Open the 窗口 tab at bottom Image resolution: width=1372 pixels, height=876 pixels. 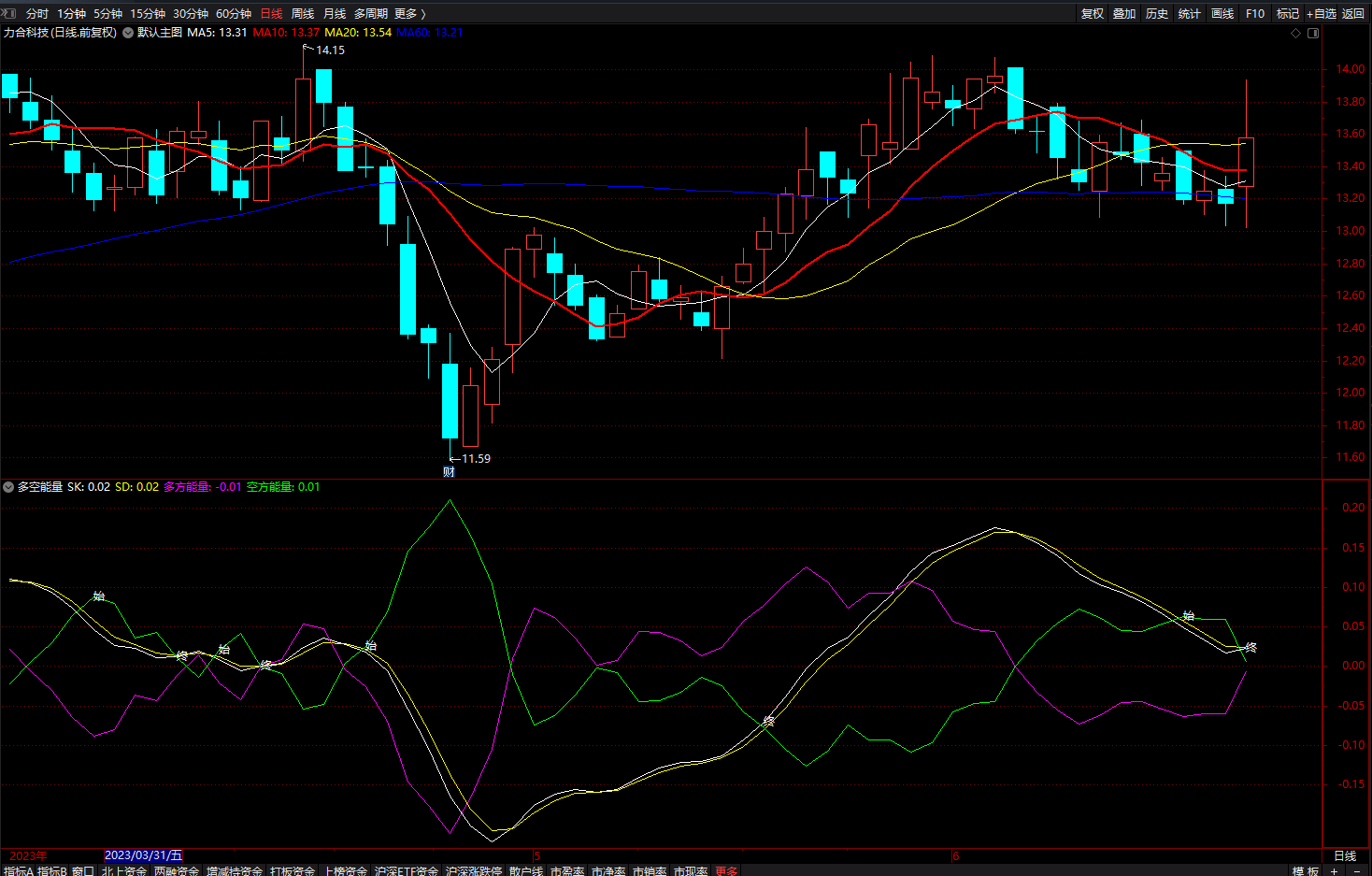(x=83, y=870)
